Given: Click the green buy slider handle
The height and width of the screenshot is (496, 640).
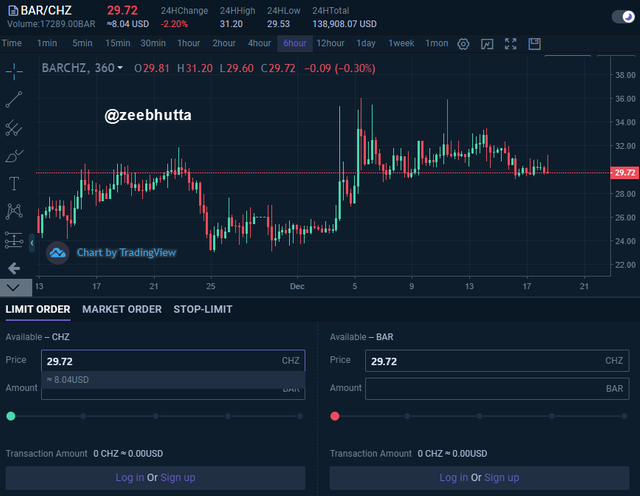Looking at the screenshot, I should click(11, 416).
